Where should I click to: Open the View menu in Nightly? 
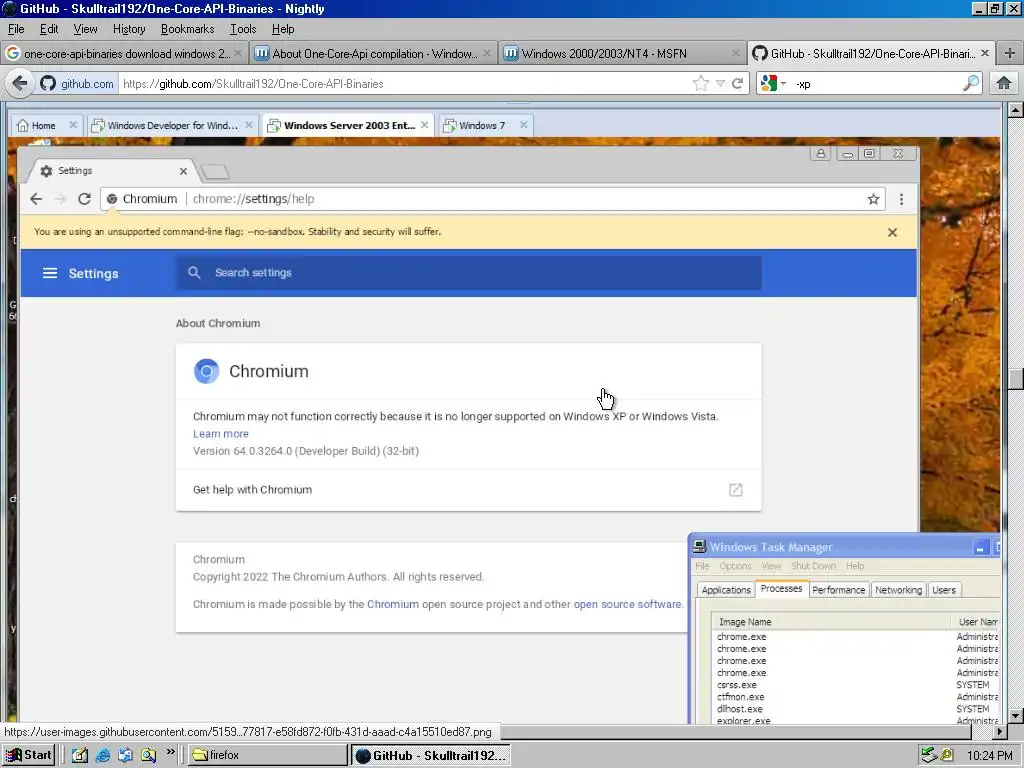point(85,29)
